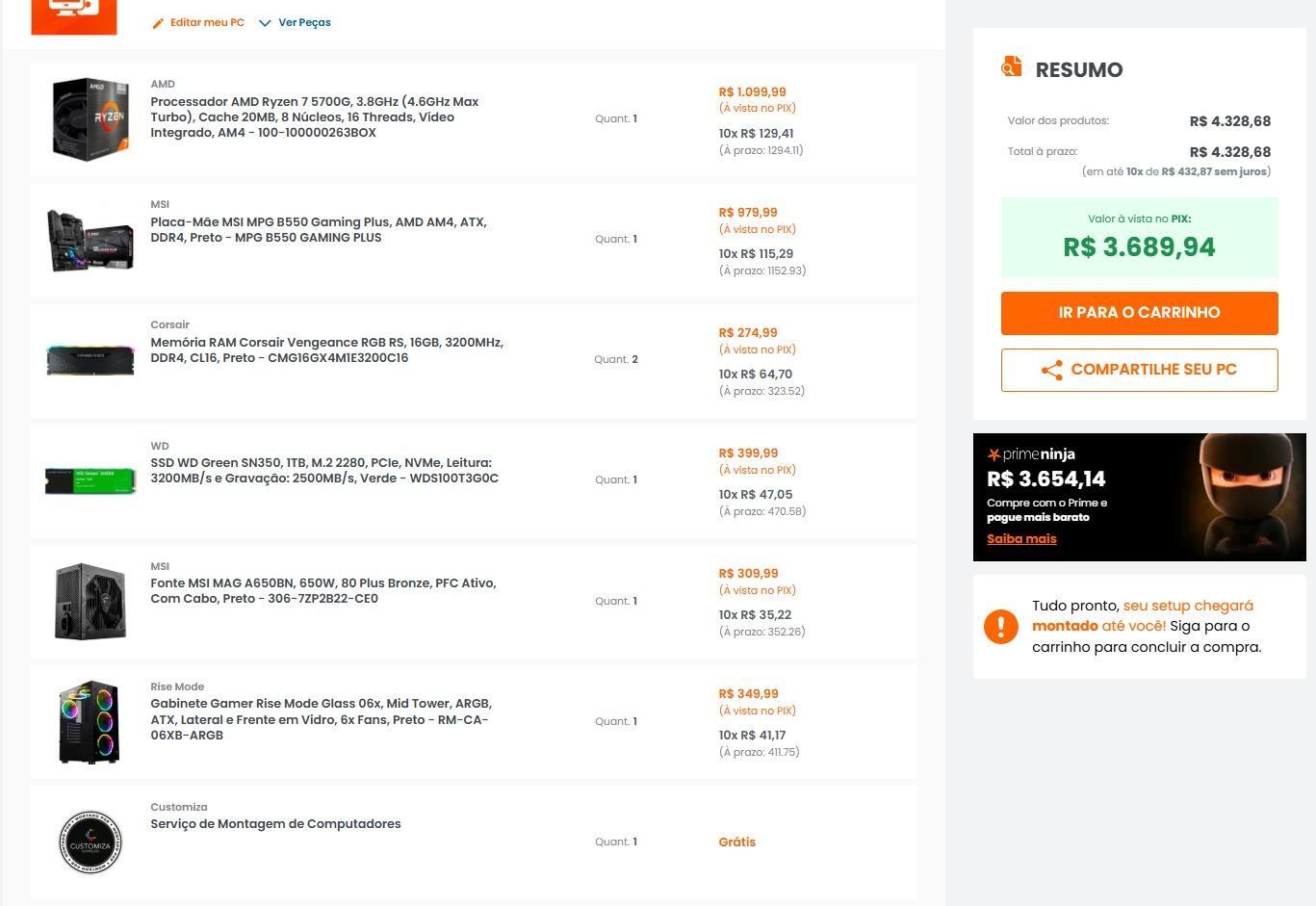The image size is (1316, 906).
Task: Click the share icon in Compartilhe button
Action: [1052, 371]
